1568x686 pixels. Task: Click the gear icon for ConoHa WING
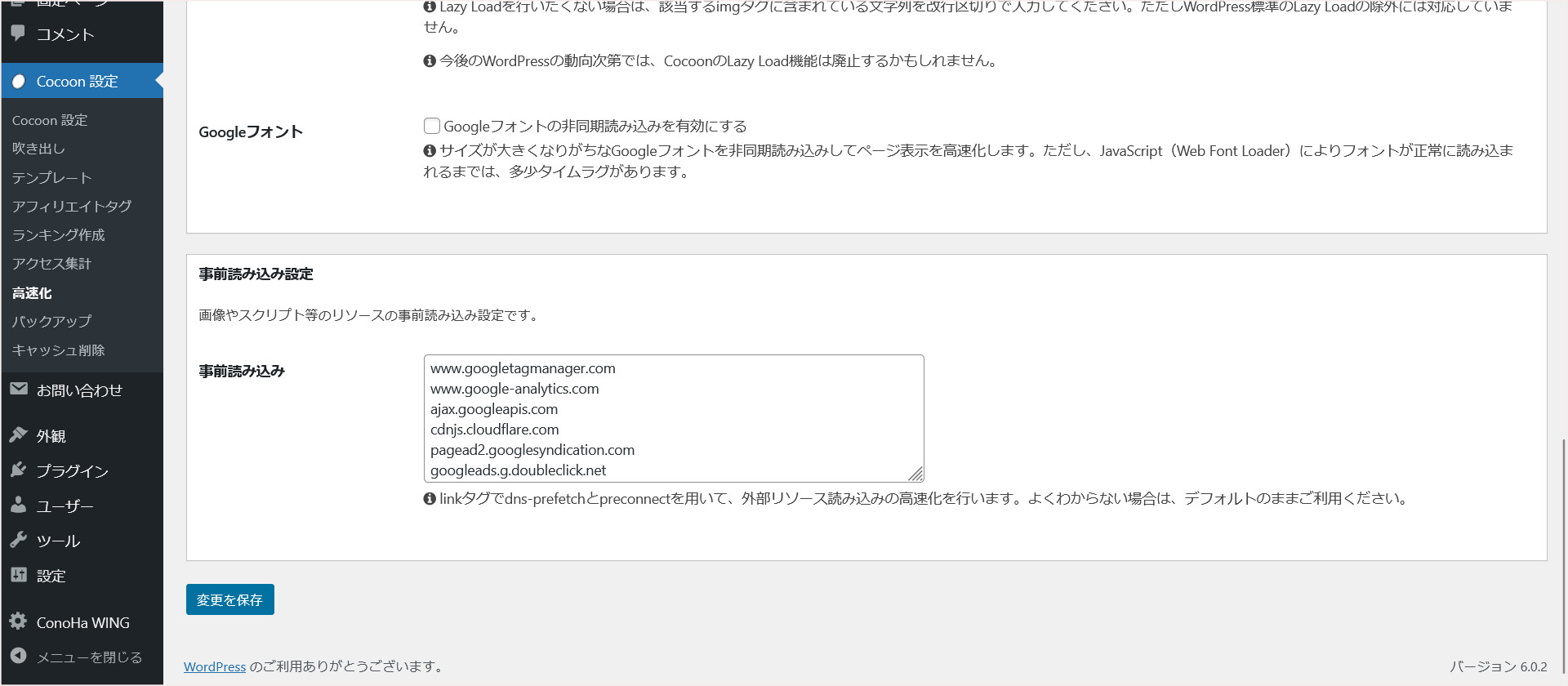[x=19, y=621]
